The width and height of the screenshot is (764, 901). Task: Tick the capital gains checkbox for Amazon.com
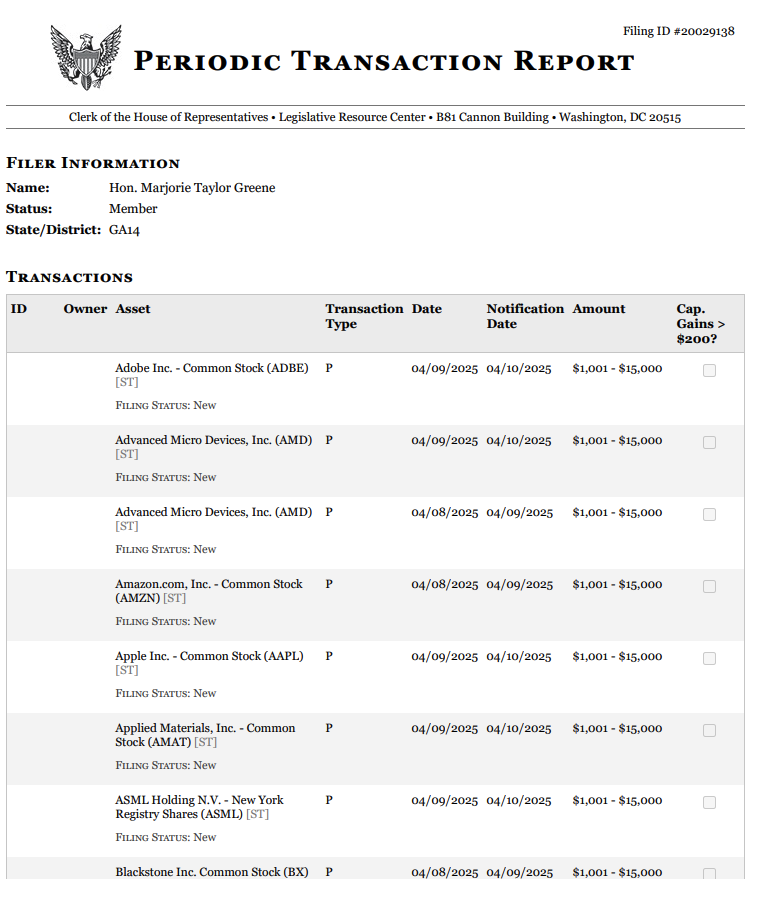coord(709,586)
